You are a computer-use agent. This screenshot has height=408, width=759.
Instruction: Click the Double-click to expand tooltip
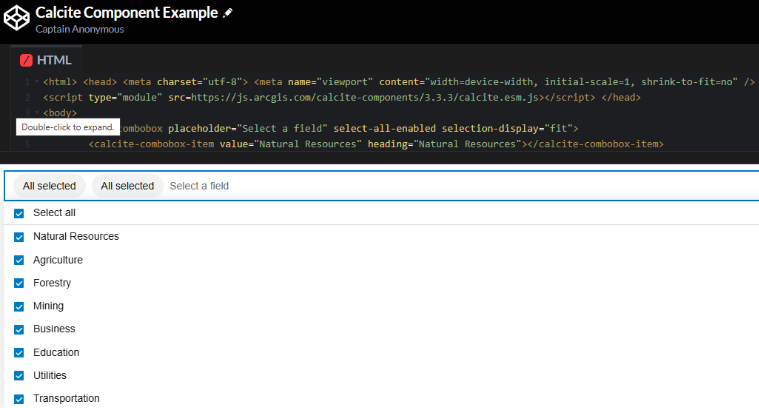[x=68, y=127]
